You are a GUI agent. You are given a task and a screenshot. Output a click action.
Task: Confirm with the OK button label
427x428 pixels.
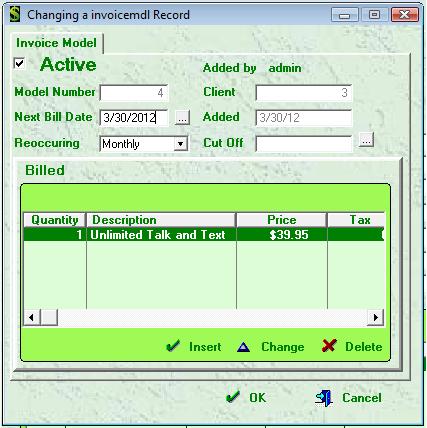pyautogui.click(x=258, y=397)
